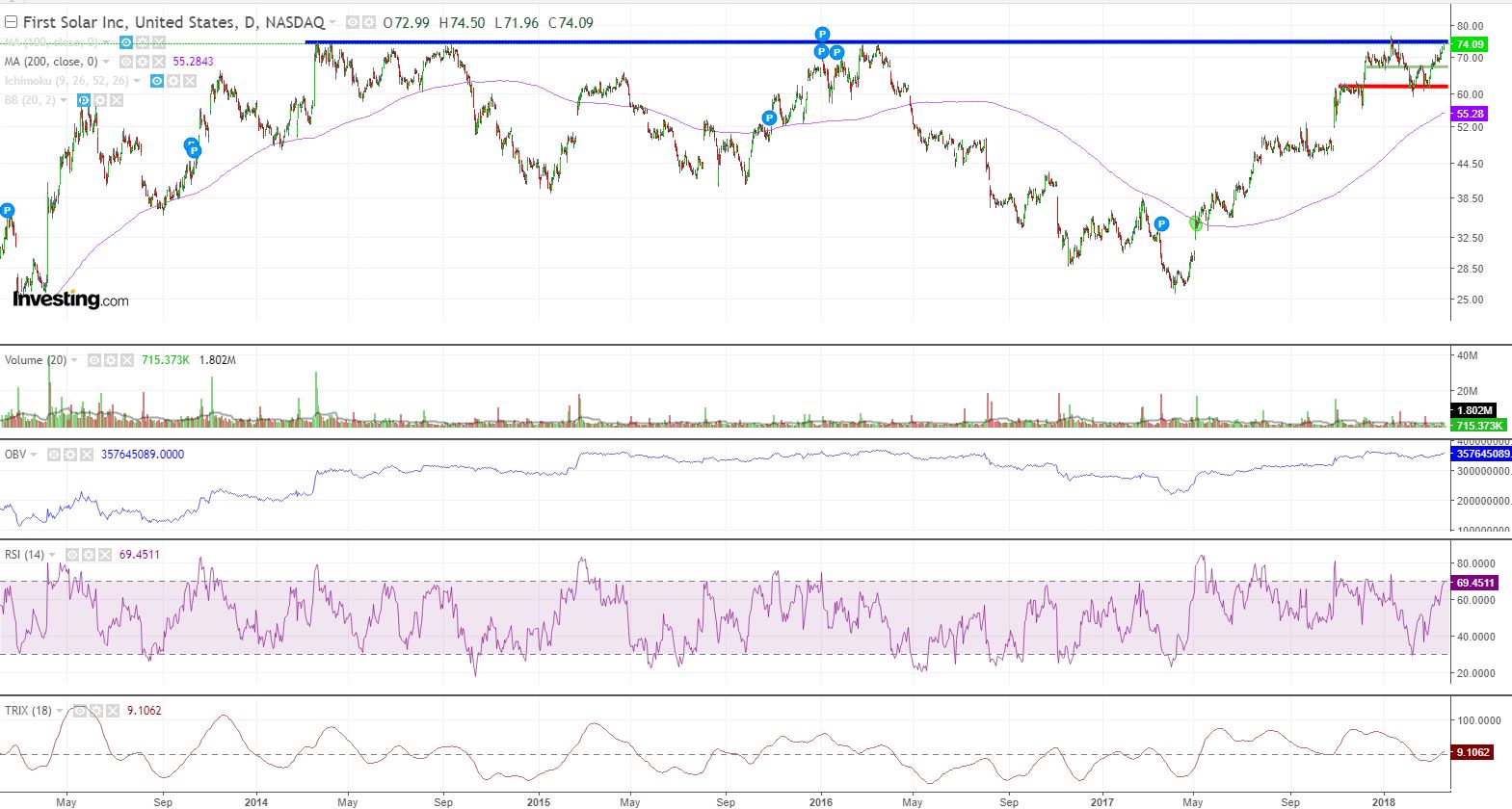This screenshot has height=809, width=1512.
Task: Click the 9.1062 TRIX label on axis
Action: [x=1472, y=752]
